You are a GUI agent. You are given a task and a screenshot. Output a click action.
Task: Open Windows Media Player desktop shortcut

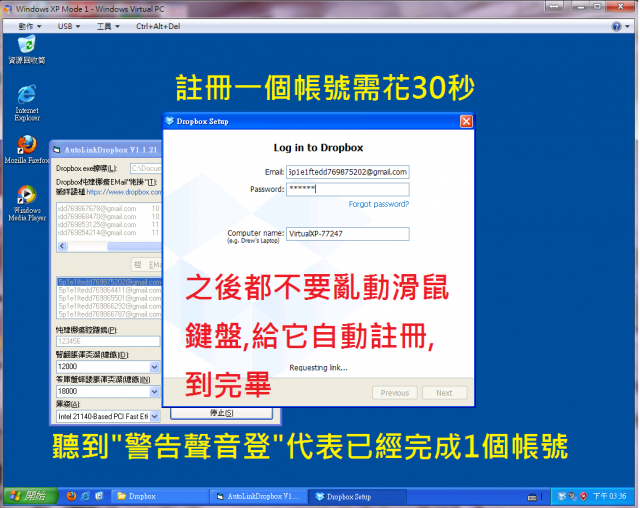pos(27,203)
